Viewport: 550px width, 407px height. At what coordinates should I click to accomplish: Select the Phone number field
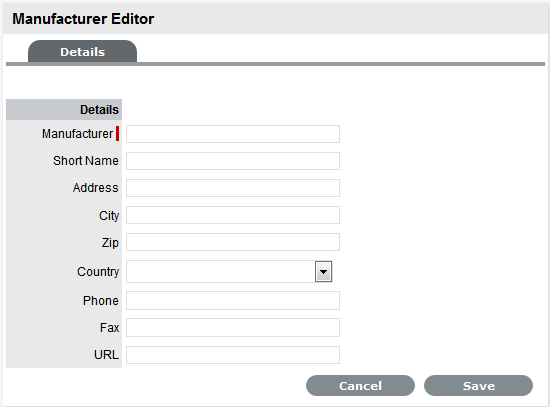click(x=233, y=301)
